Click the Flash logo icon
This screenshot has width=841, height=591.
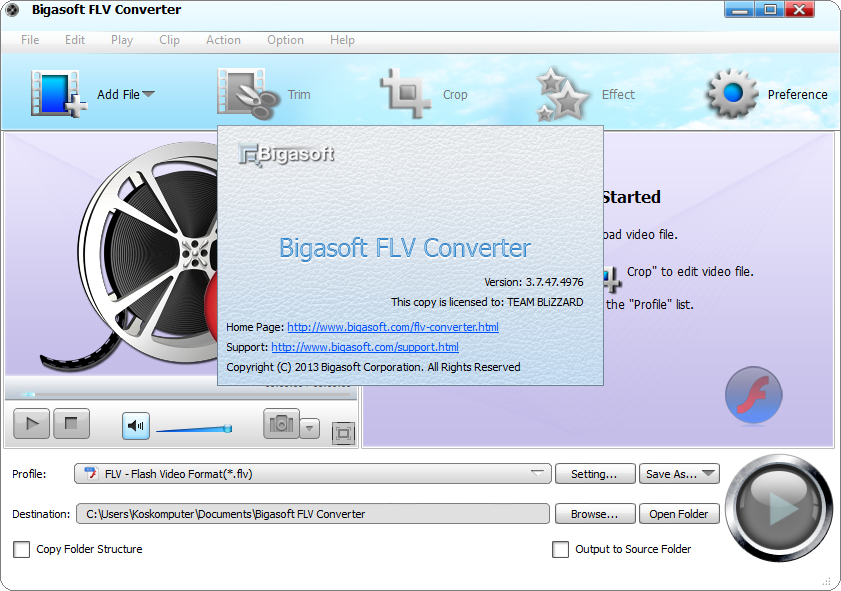(x=753, y=395)
